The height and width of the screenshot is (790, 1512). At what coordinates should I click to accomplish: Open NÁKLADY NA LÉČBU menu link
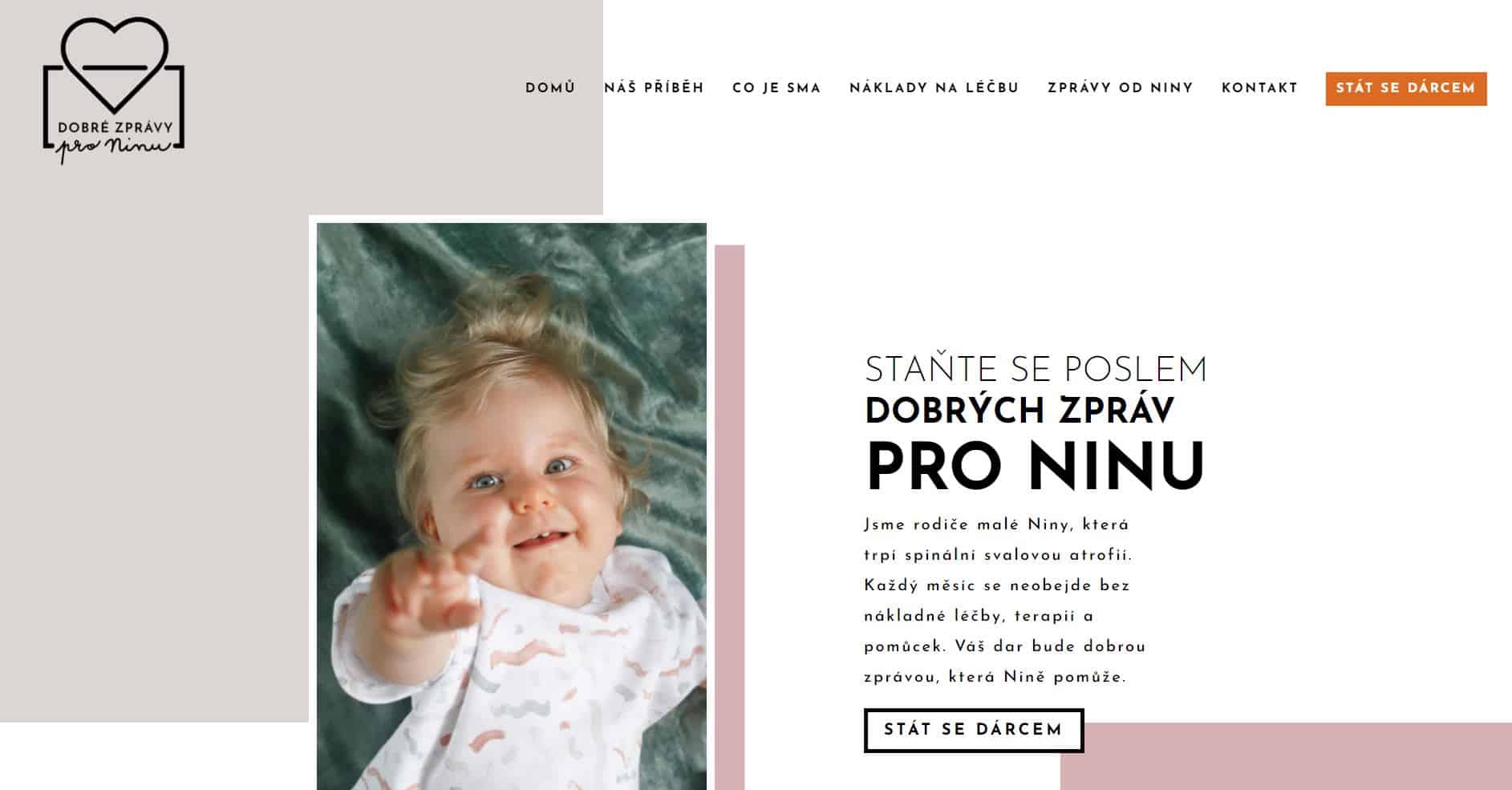pos(934,88)
